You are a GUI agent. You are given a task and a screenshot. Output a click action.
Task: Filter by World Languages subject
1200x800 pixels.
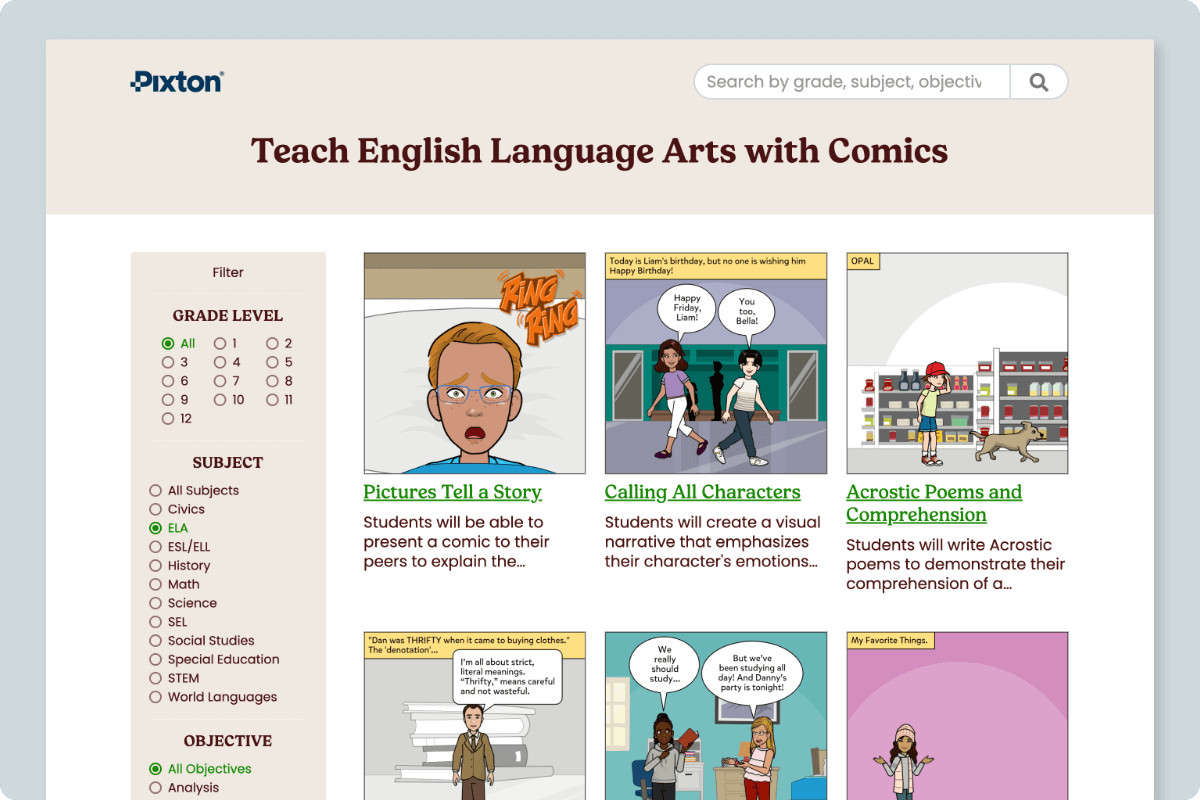155,697
